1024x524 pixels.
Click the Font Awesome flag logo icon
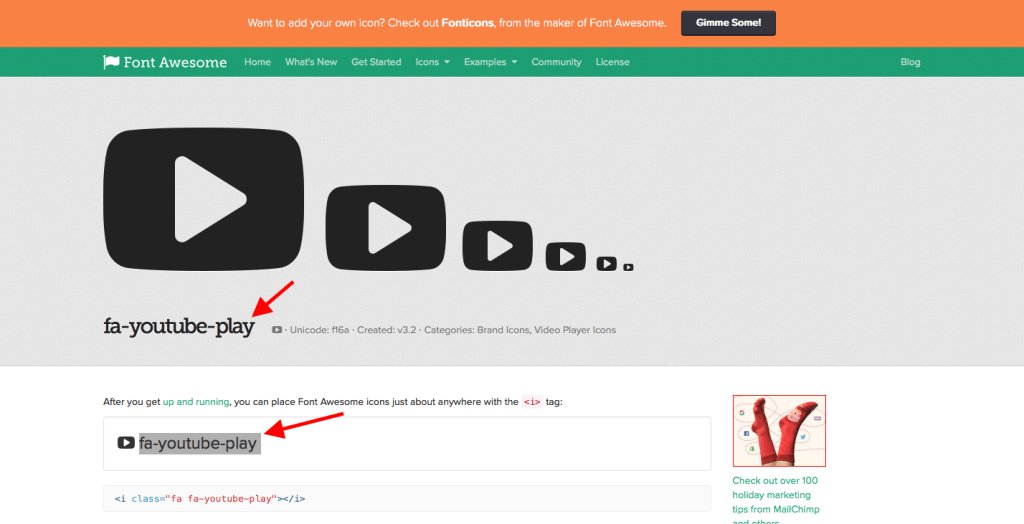(111, 62)
